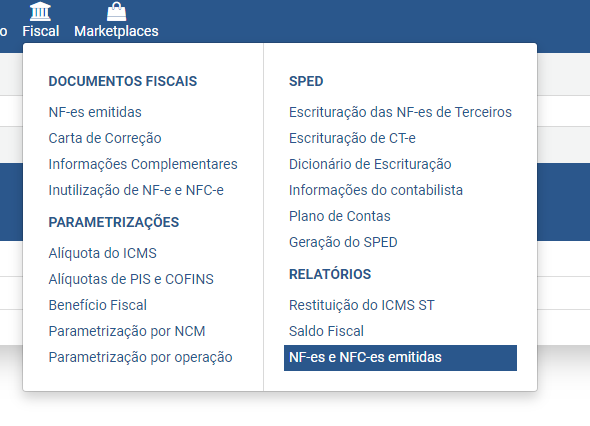
Task: Open the Fiscal menu label
Action: (41, 31)
